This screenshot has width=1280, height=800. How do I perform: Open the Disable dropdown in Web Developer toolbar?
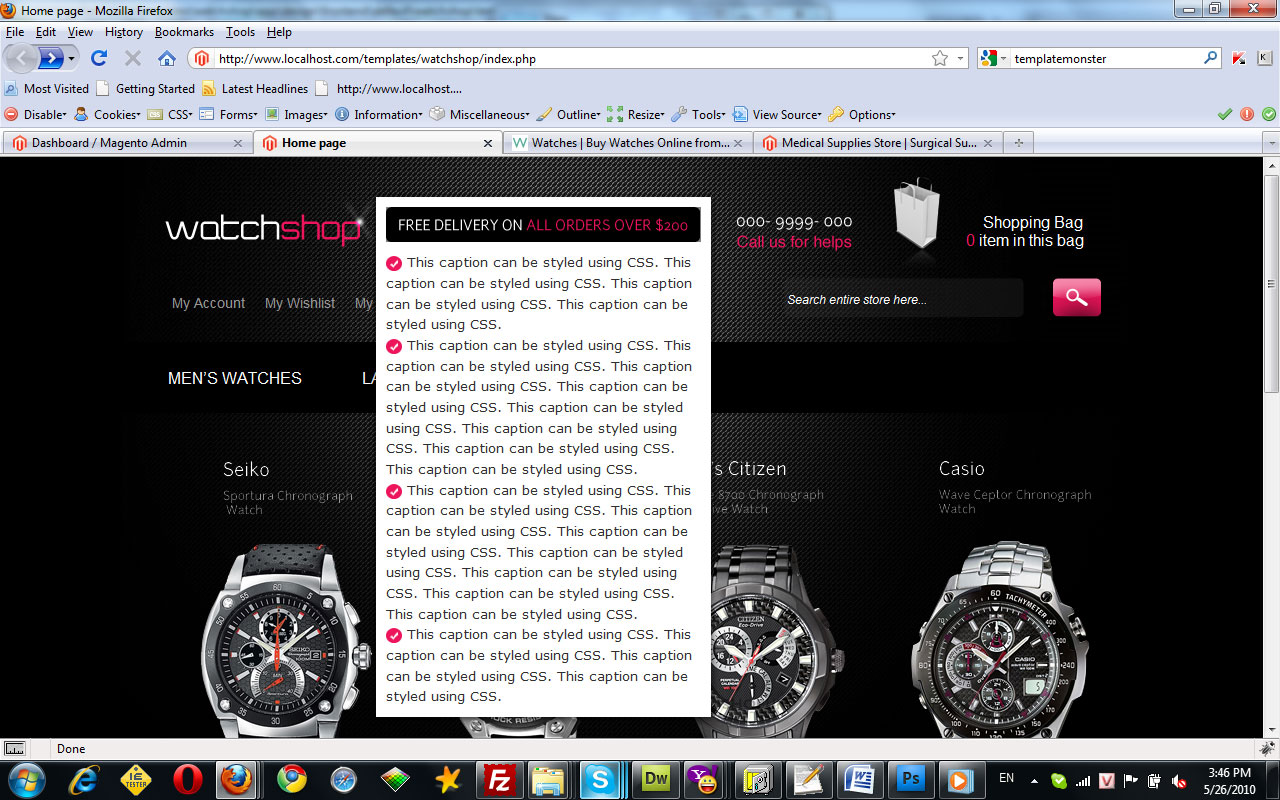point(36,114)
